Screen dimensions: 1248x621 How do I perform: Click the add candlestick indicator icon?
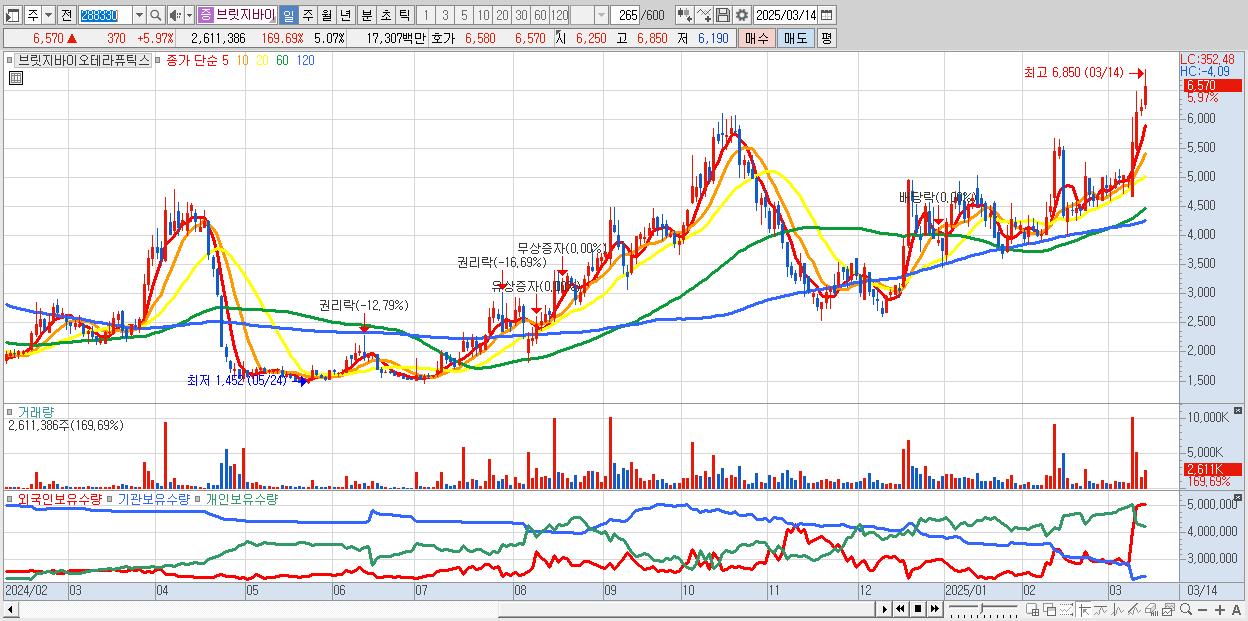coord(685,16)
